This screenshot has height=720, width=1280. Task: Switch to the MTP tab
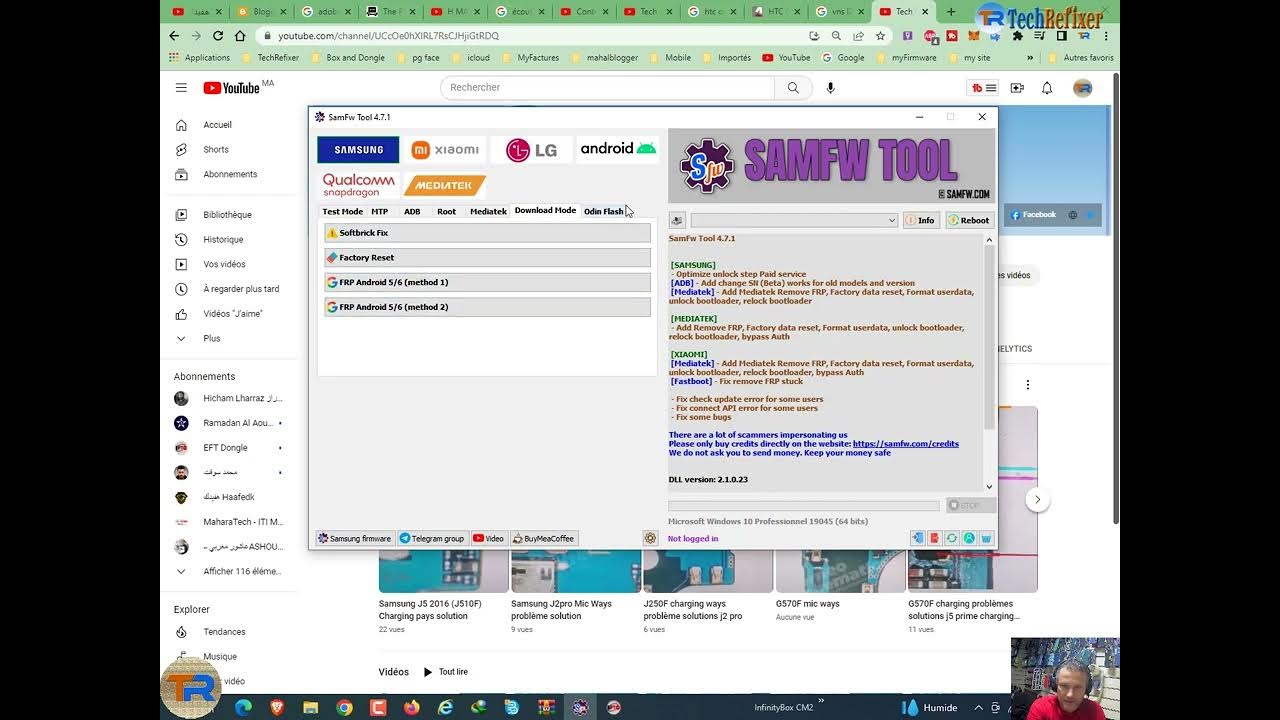(x=380, y=211)
